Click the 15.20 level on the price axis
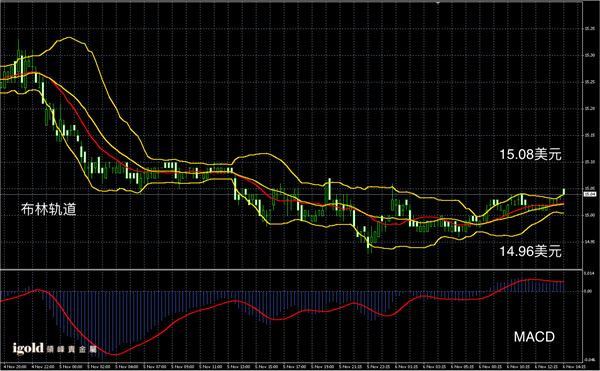Viewport: 600px width, 371px height. 589,109
